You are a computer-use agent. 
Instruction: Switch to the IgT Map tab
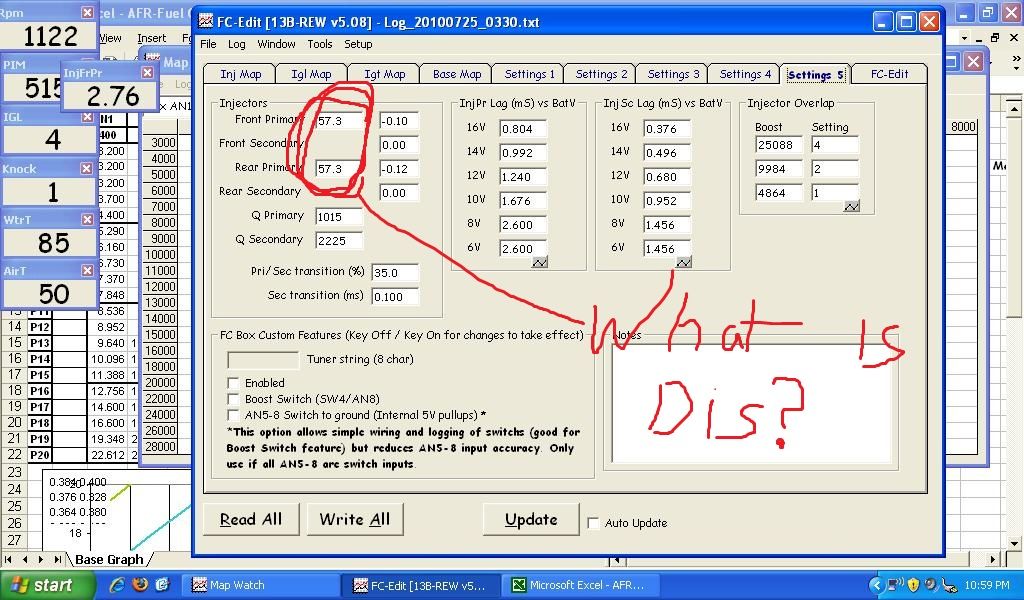[x=384, y=74]
